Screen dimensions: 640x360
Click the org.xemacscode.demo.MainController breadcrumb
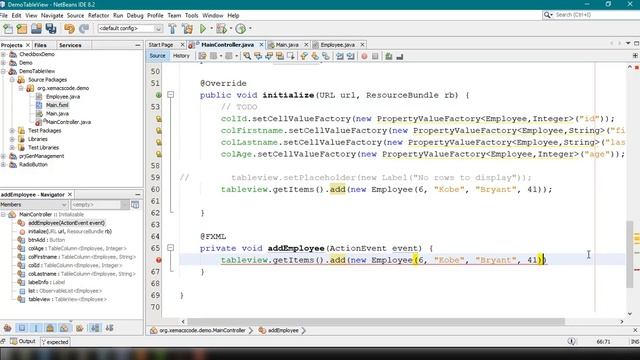(202, 330)
